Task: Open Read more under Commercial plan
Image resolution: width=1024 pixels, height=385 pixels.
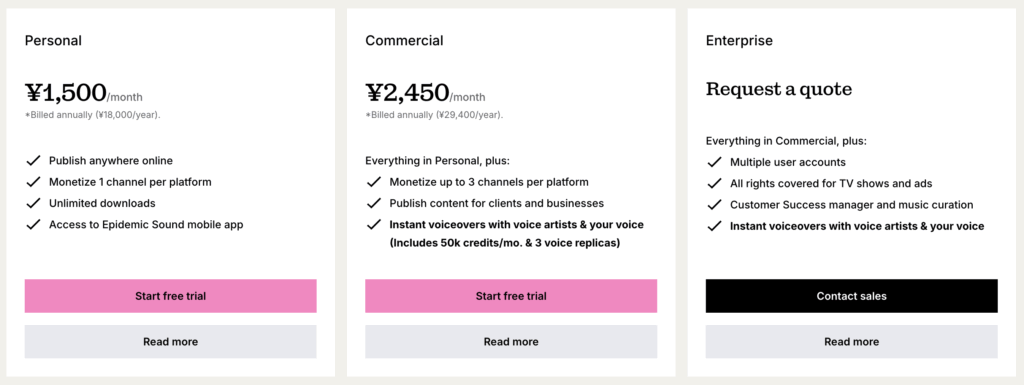Action: coord(511,342)
